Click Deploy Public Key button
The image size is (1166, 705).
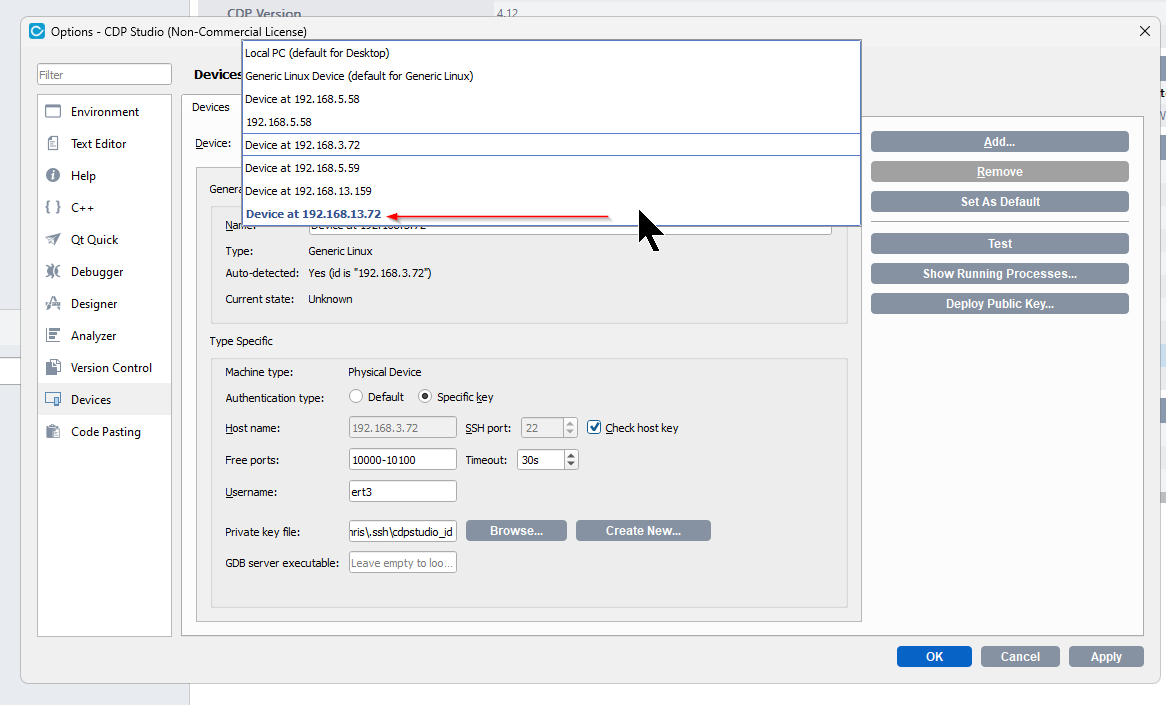click(x=999, y=303)
